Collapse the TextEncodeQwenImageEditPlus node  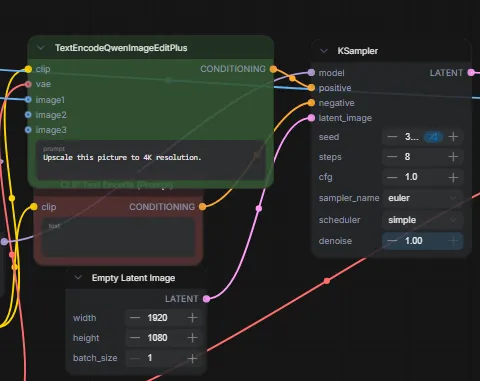[41, 48]
